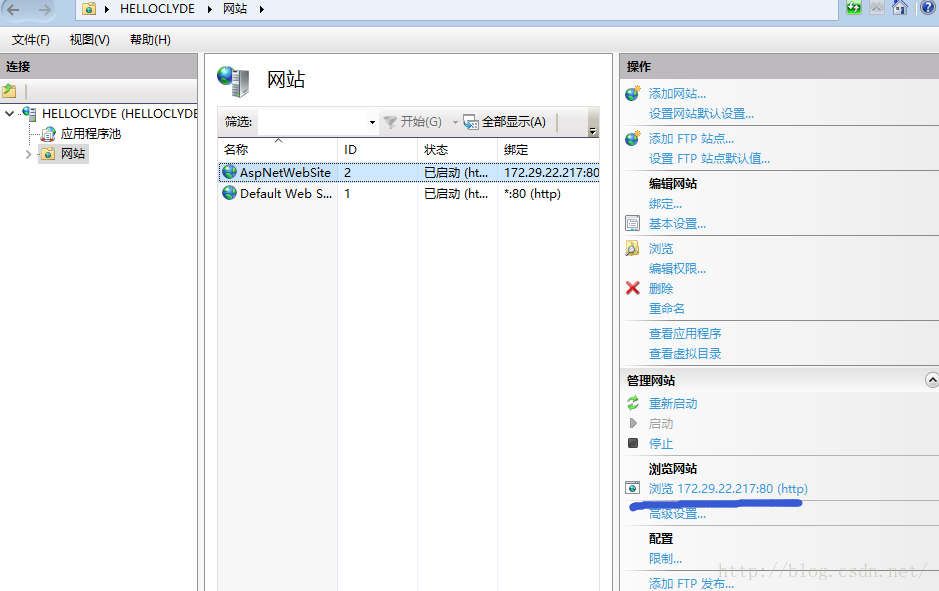The width and height of the screenshot is (939, 591).
Task: Click the green 重新启动 arrows icon
Action: click(633, 403)
